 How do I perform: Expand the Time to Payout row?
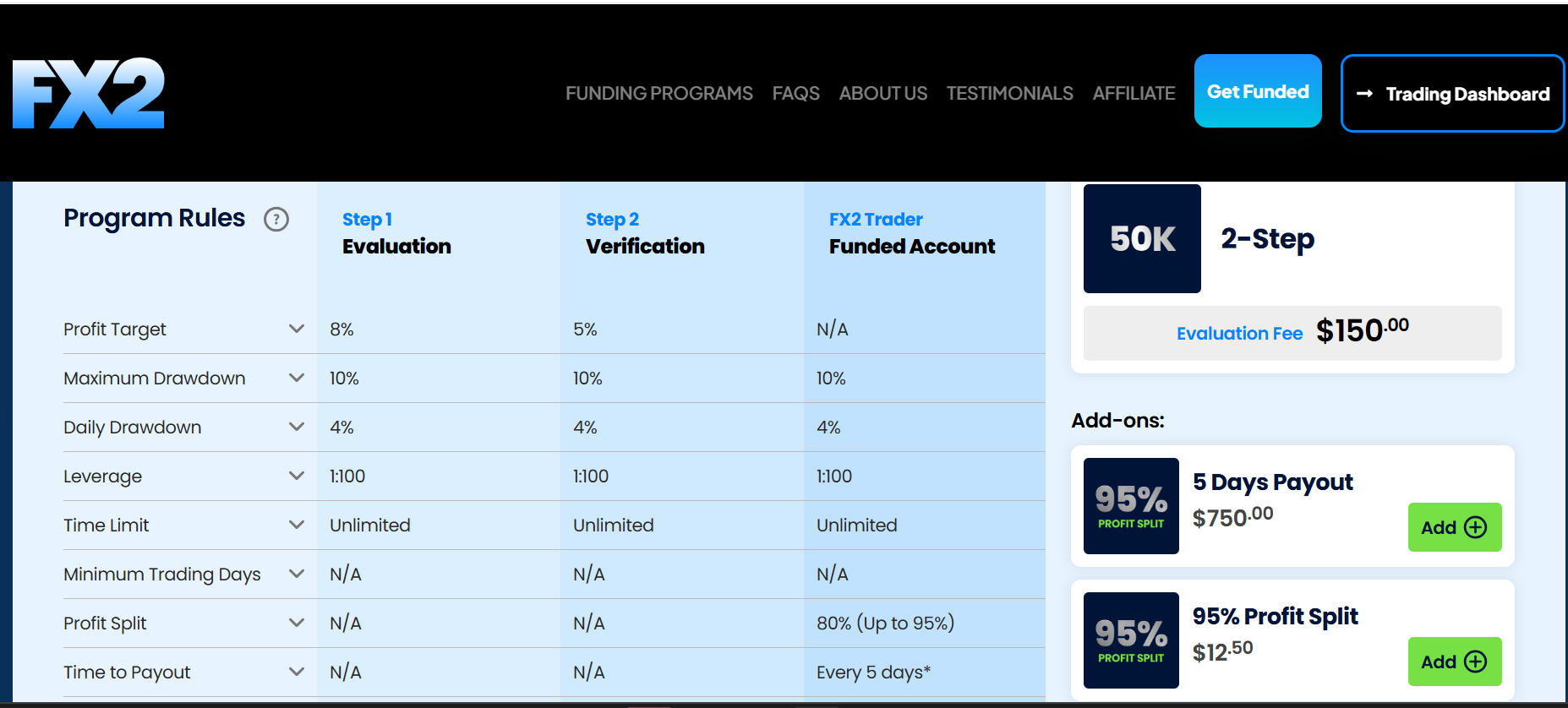(x=297, y=672)
